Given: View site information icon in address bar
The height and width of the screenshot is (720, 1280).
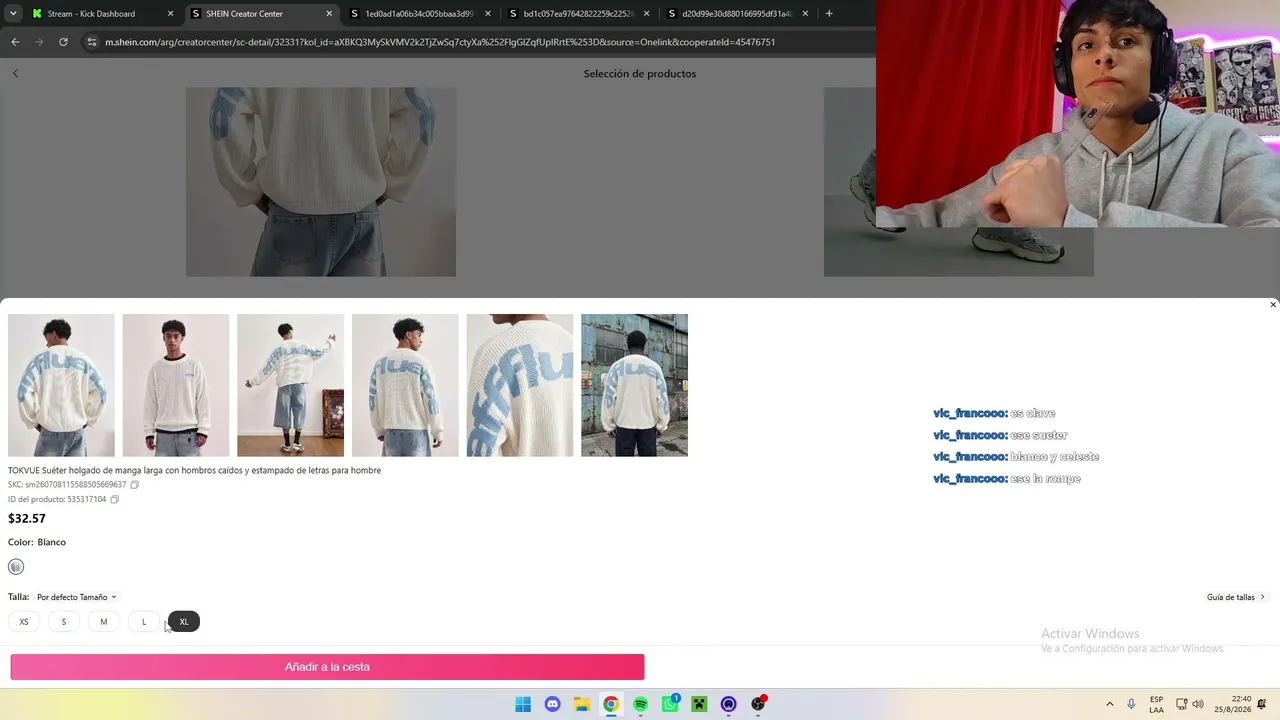Looking at the screenshot, I should tap(92, 42).
